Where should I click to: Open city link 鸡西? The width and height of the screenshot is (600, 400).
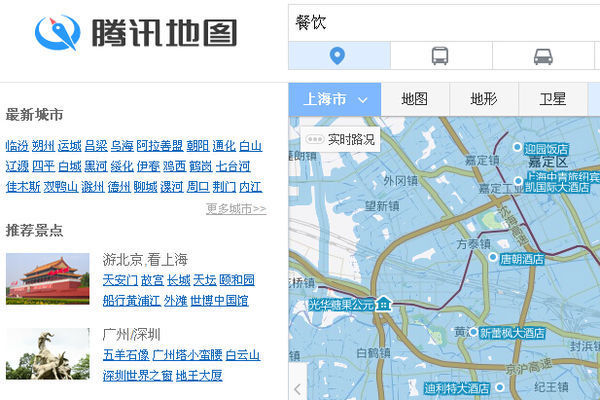pyautogui.click(x=174, y=167)
